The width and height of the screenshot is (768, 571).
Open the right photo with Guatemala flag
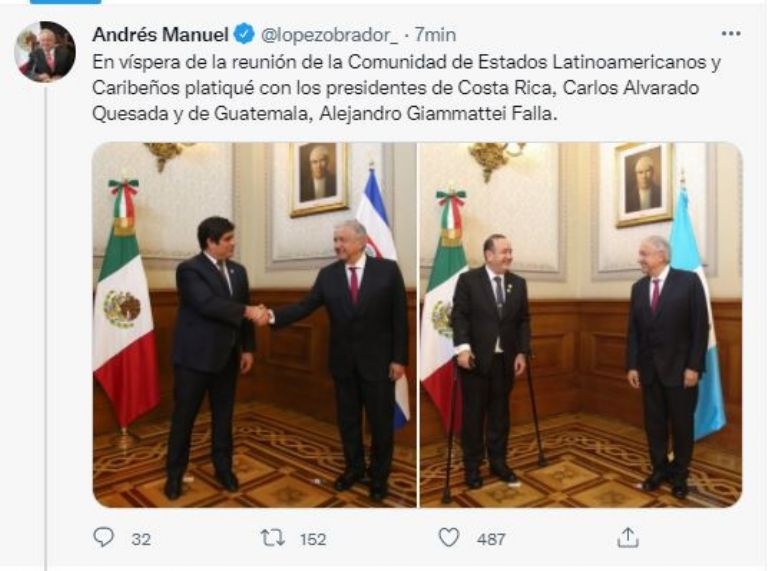point(581,325)
